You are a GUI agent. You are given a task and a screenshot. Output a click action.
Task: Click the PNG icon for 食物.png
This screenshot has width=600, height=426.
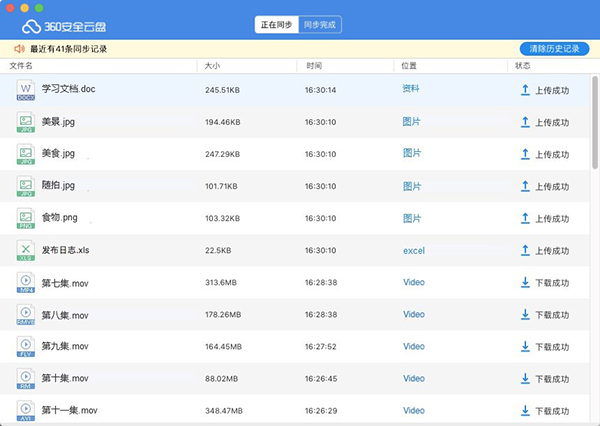[x=26, y=218]
